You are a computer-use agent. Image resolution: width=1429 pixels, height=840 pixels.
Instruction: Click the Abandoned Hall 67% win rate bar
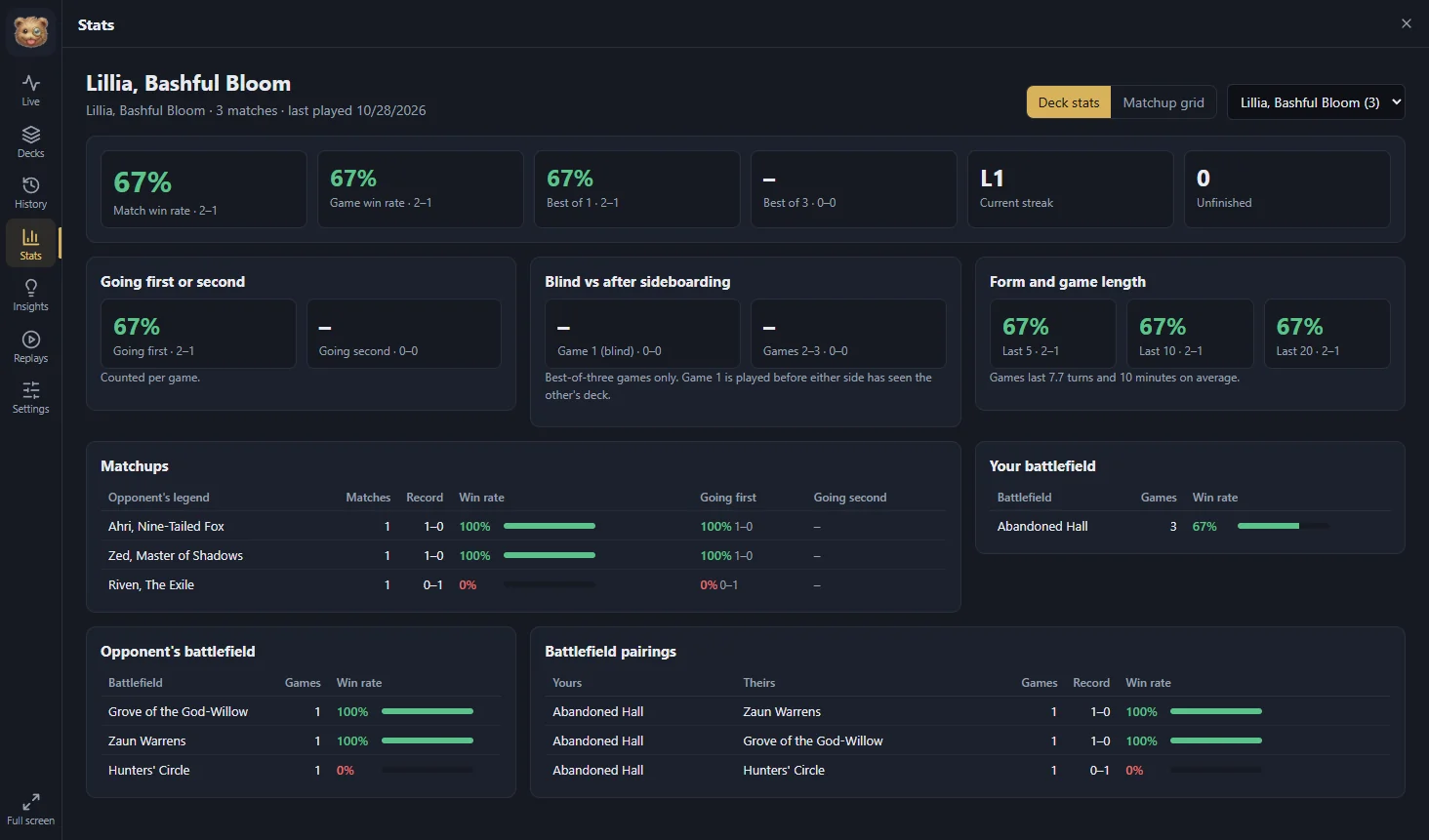pos(1283,526)
